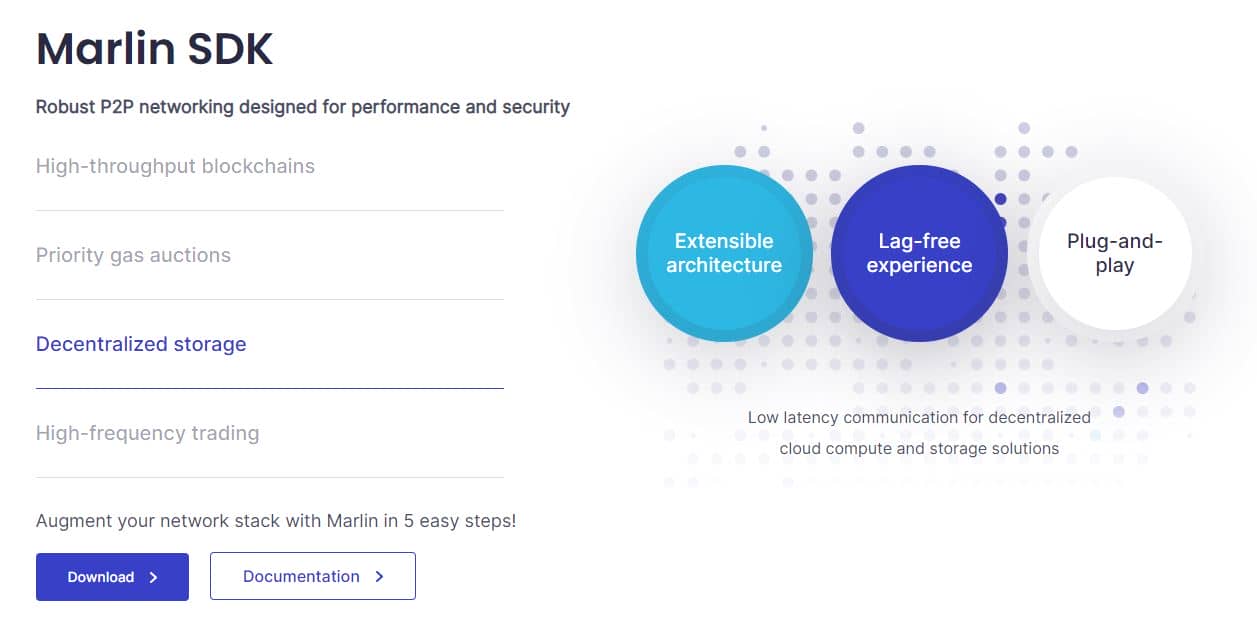This screenshot has width=1257, height=644.
Task: Click the divider under High-throughput blockchains
Action: click(270, 210)
